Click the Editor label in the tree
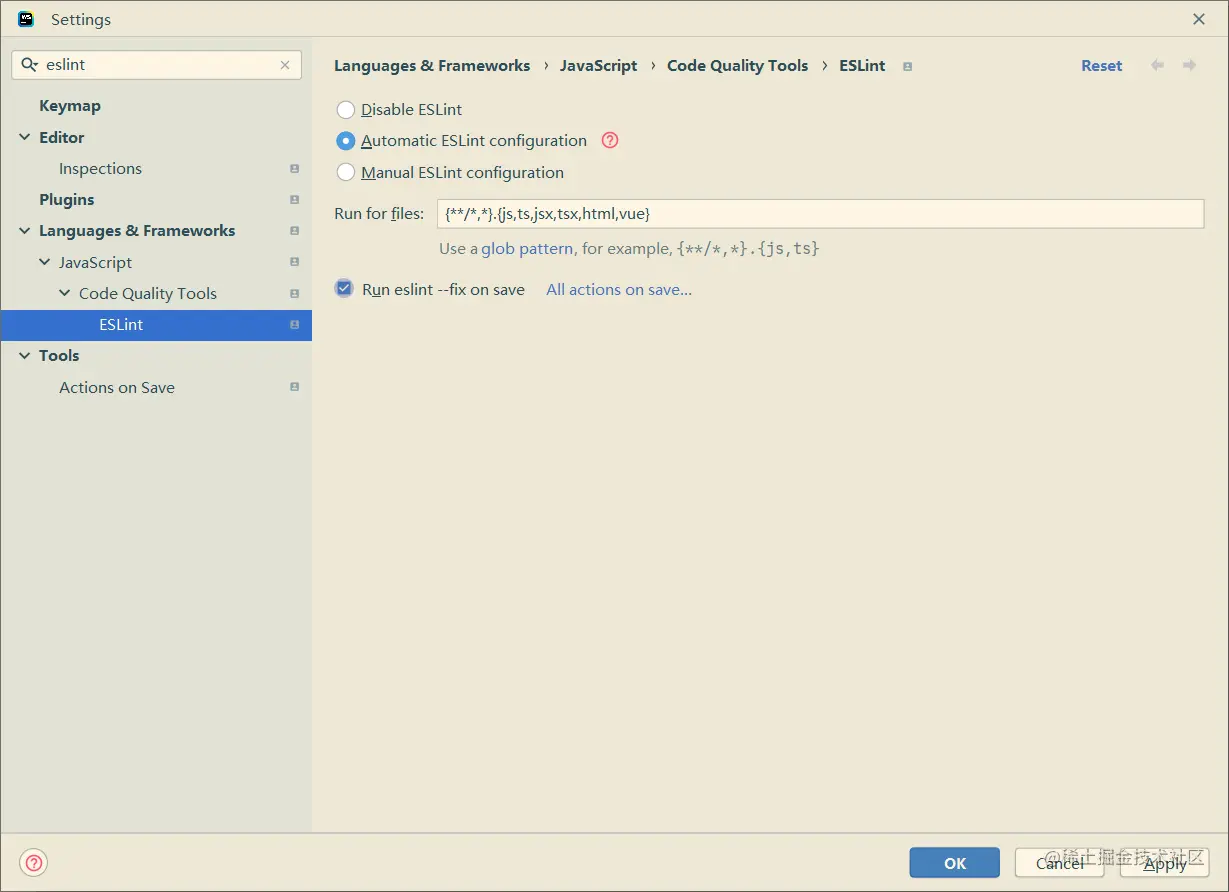Screen dimensions: 1229x892 click(62, 137)
